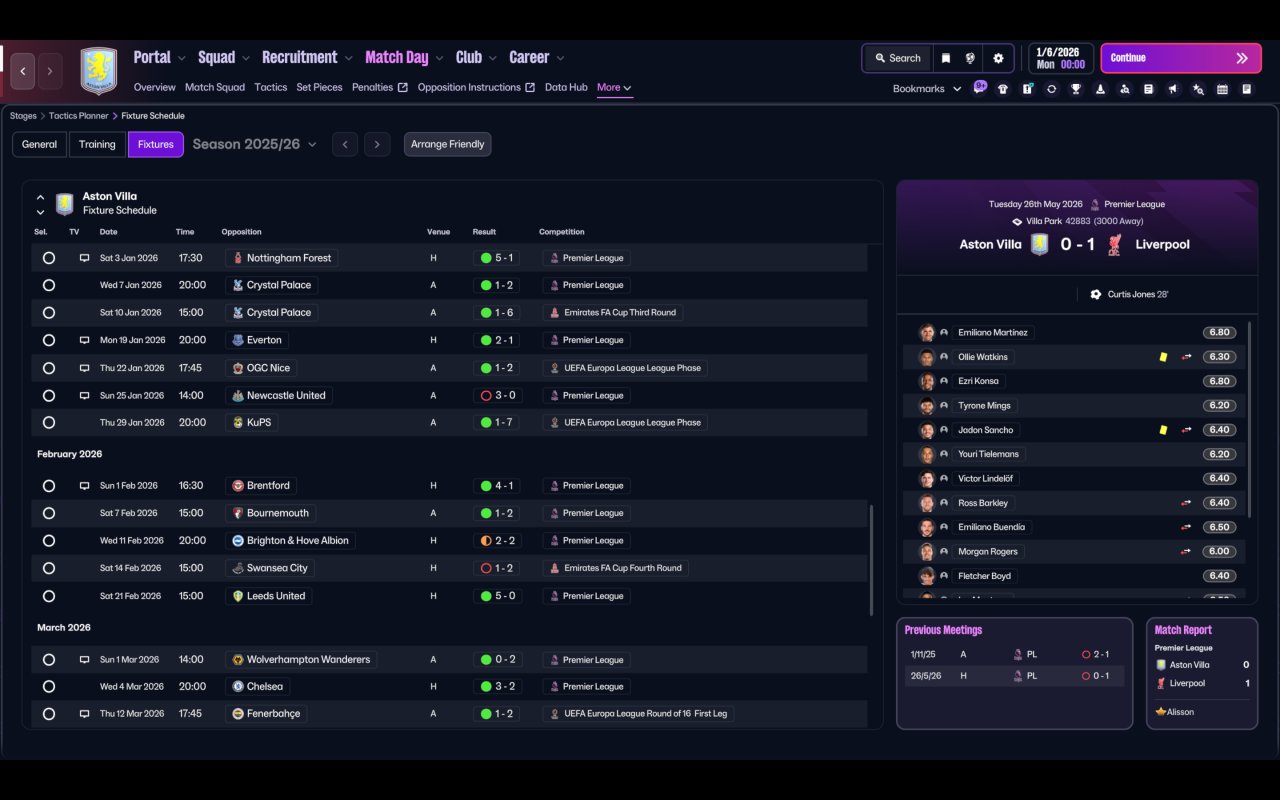
Task: Click the exclamation alert icon in bookmarks bar
Action: [x=1027, y=89]
